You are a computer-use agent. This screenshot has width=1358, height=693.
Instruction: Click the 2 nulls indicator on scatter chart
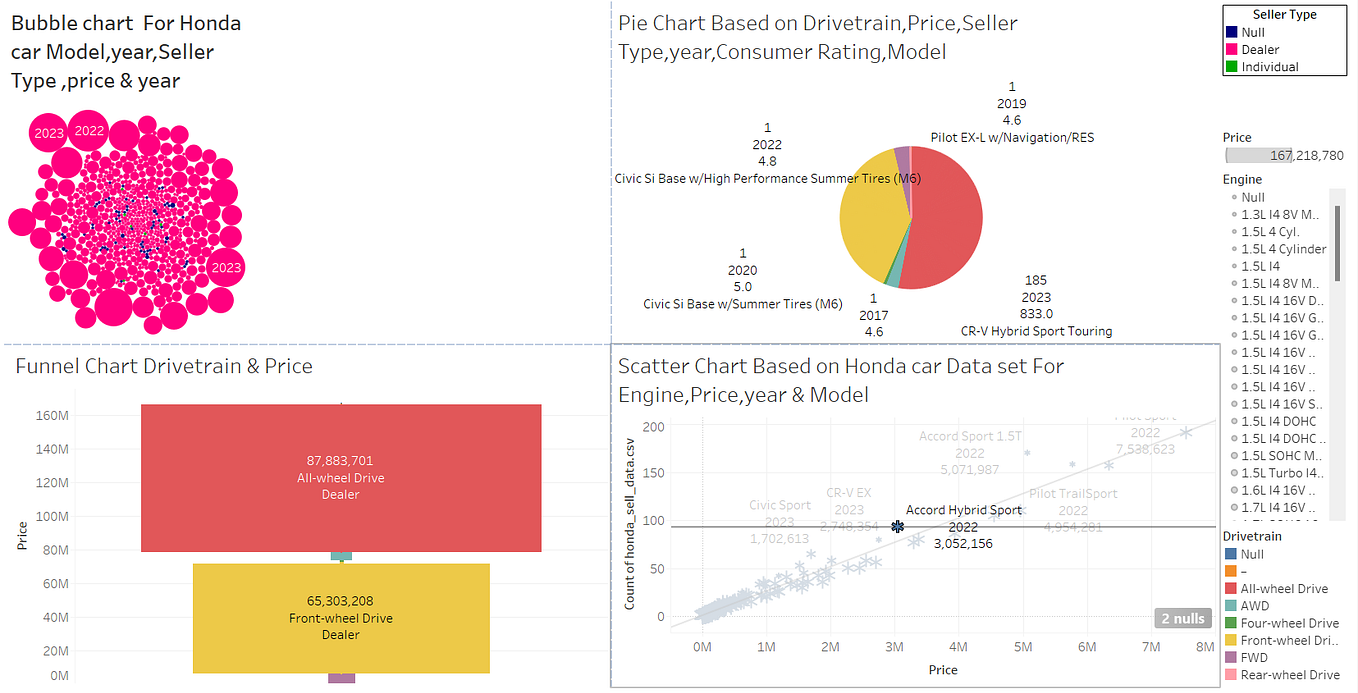[1183, 618]
